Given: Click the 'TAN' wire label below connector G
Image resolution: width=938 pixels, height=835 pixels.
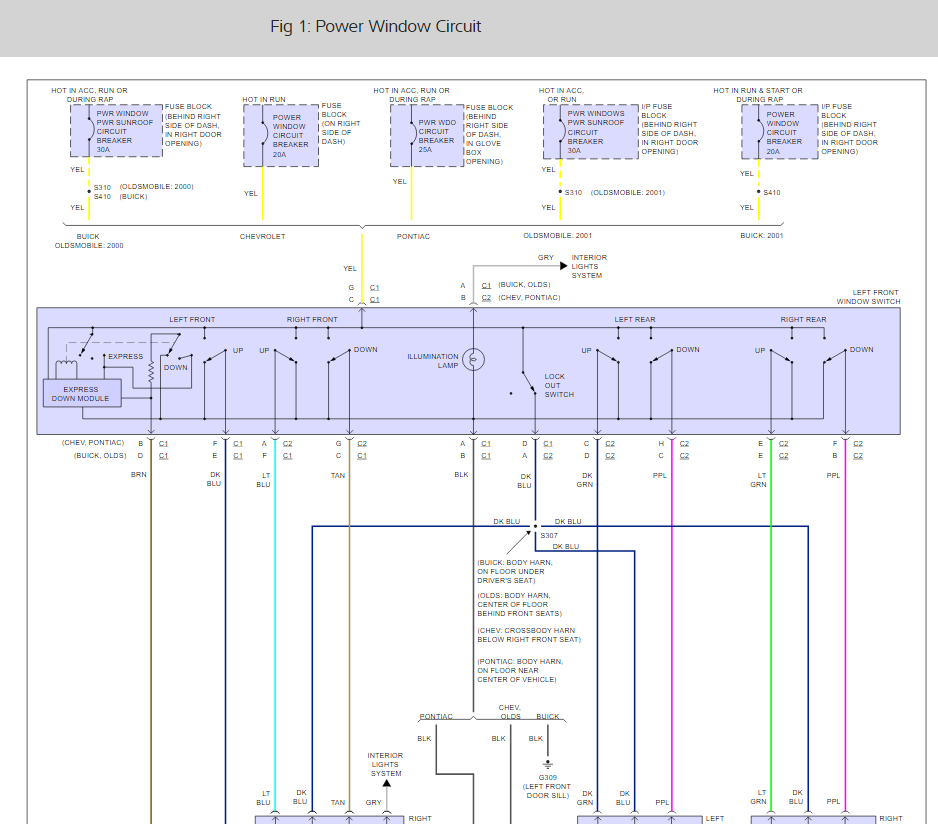Looking at the screenshot, I should click(x=338, y=476).
